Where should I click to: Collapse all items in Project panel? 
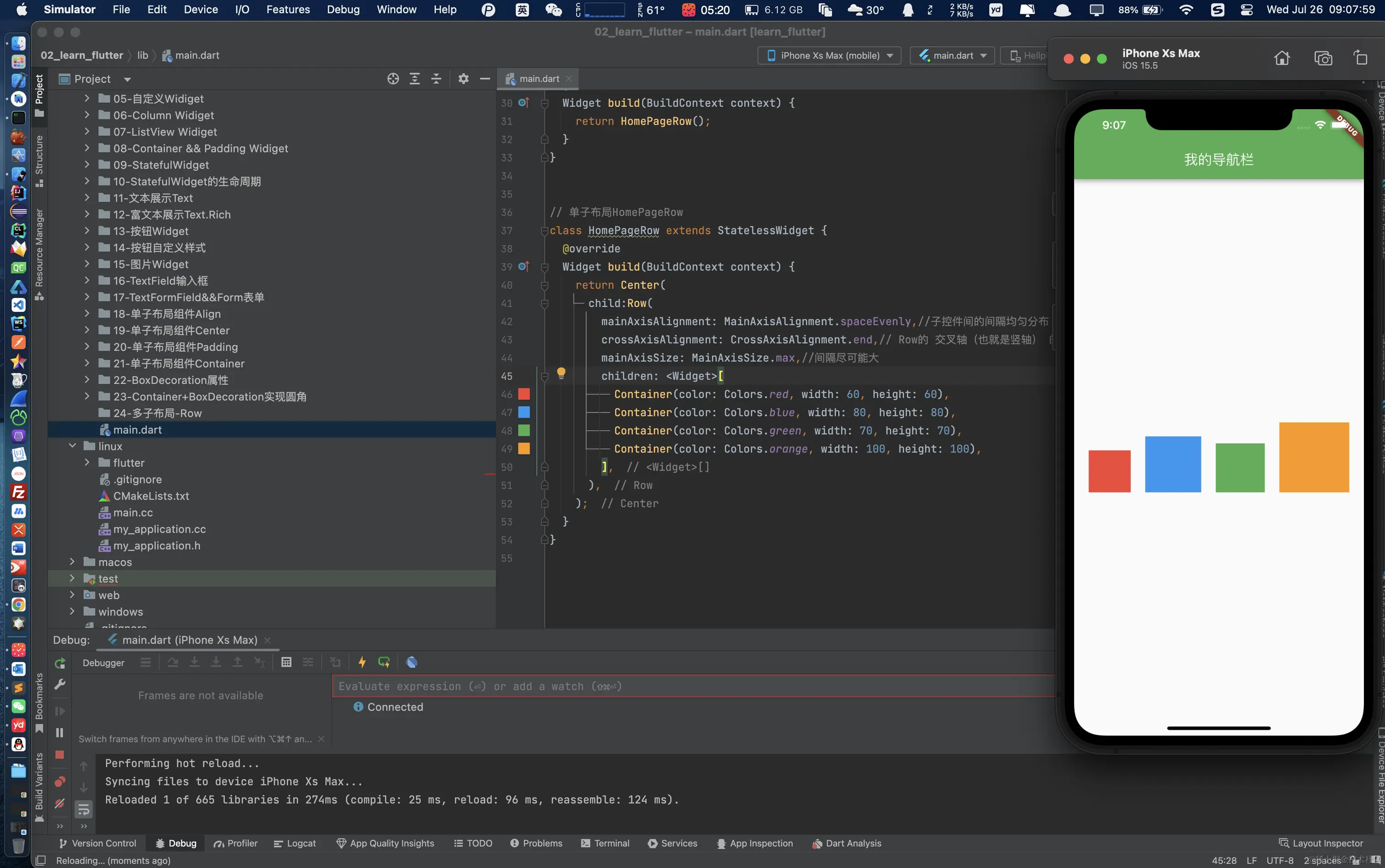[436, 79]
